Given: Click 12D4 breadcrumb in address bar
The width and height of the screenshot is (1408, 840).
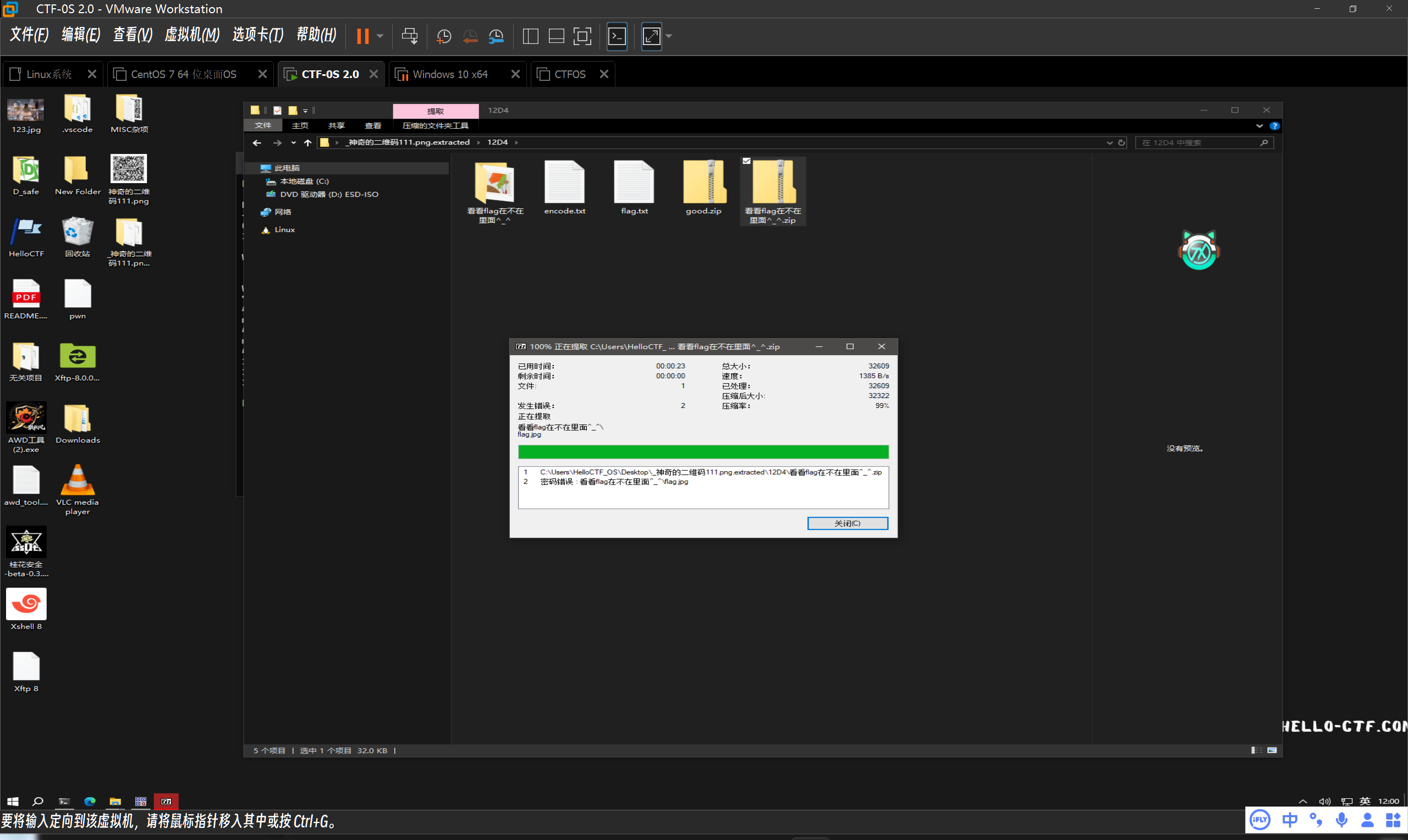Looking at the screenshot, I should (497, 142).
